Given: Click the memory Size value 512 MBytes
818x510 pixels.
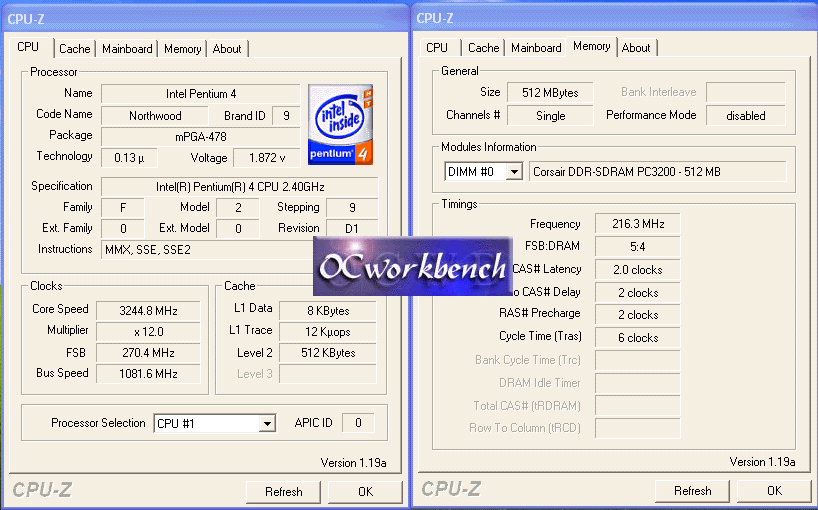Looking at the screenshot, I should (550, 93).
